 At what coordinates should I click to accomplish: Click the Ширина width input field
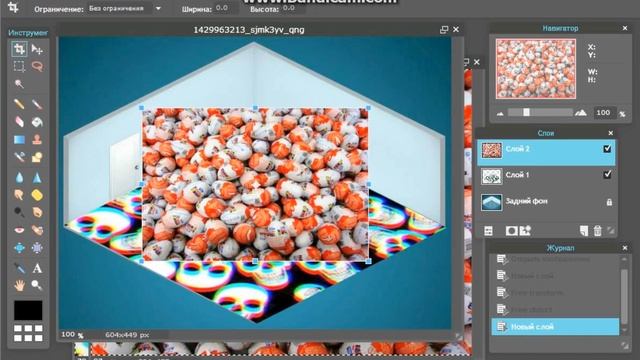tap(226, 8)
